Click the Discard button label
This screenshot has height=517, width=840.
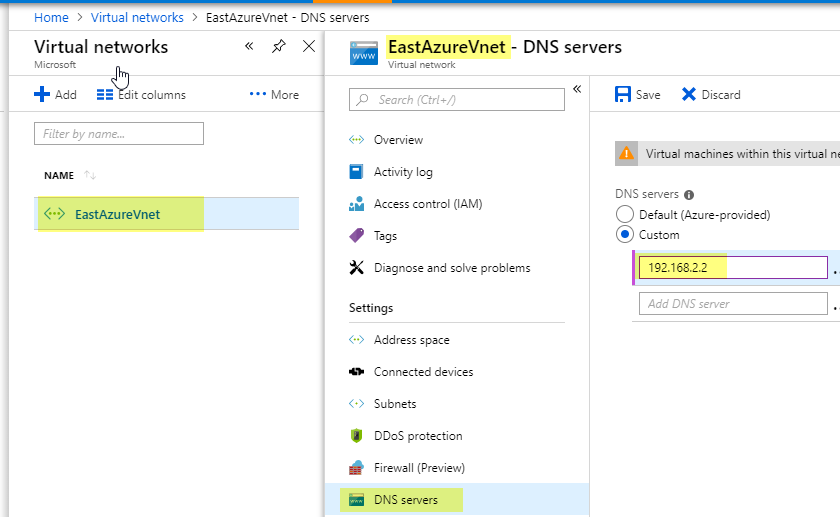coord(721,95)
